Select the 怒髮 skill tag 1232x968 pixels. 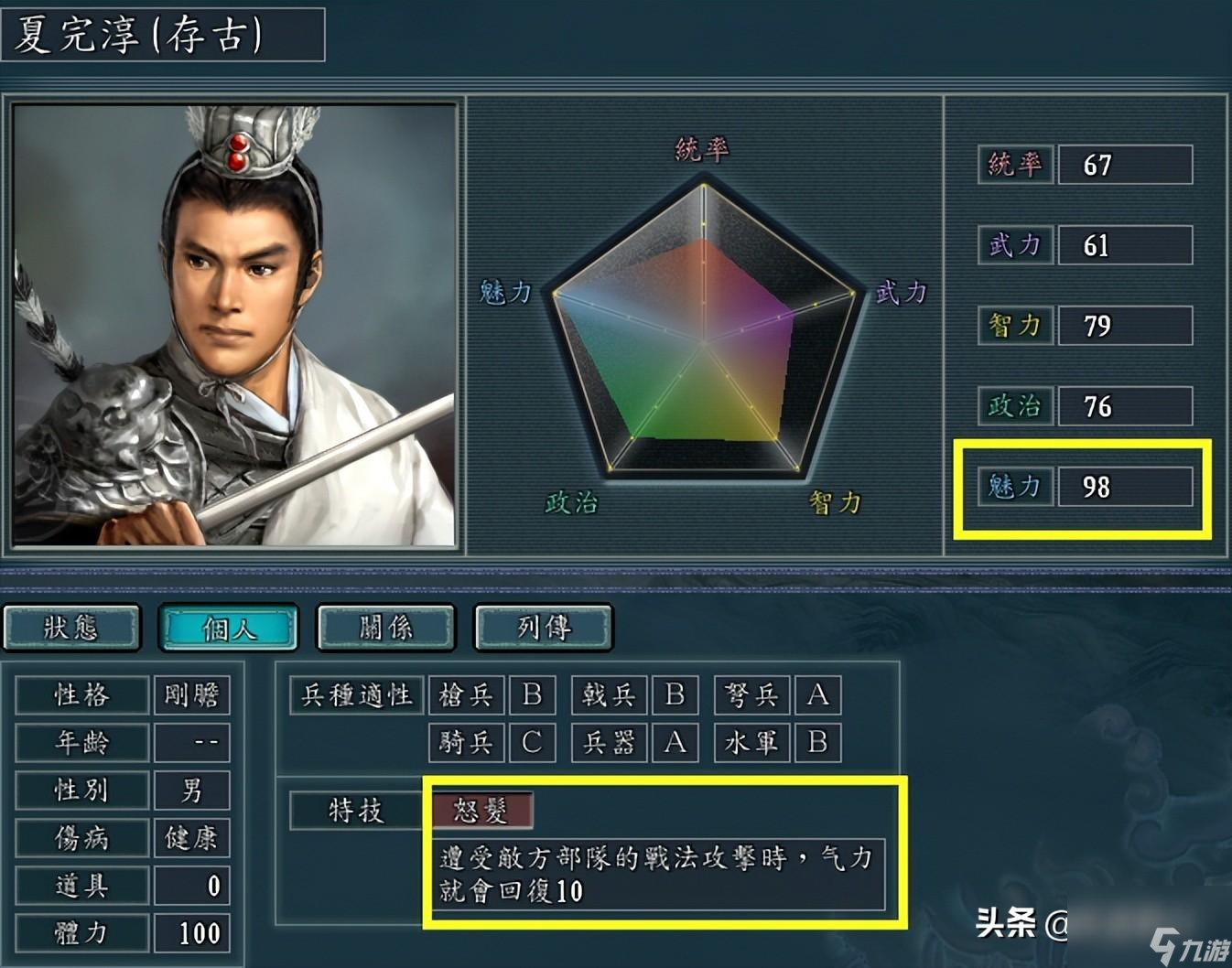point(481,810)
